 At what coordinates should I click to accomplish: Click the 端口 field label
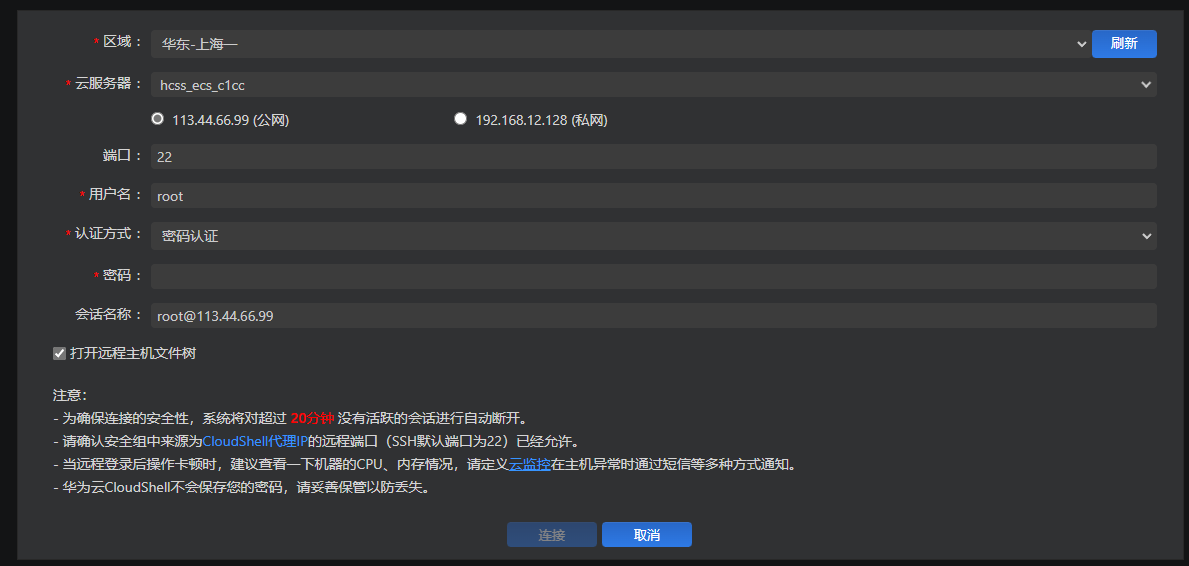[x=122, y=156]
